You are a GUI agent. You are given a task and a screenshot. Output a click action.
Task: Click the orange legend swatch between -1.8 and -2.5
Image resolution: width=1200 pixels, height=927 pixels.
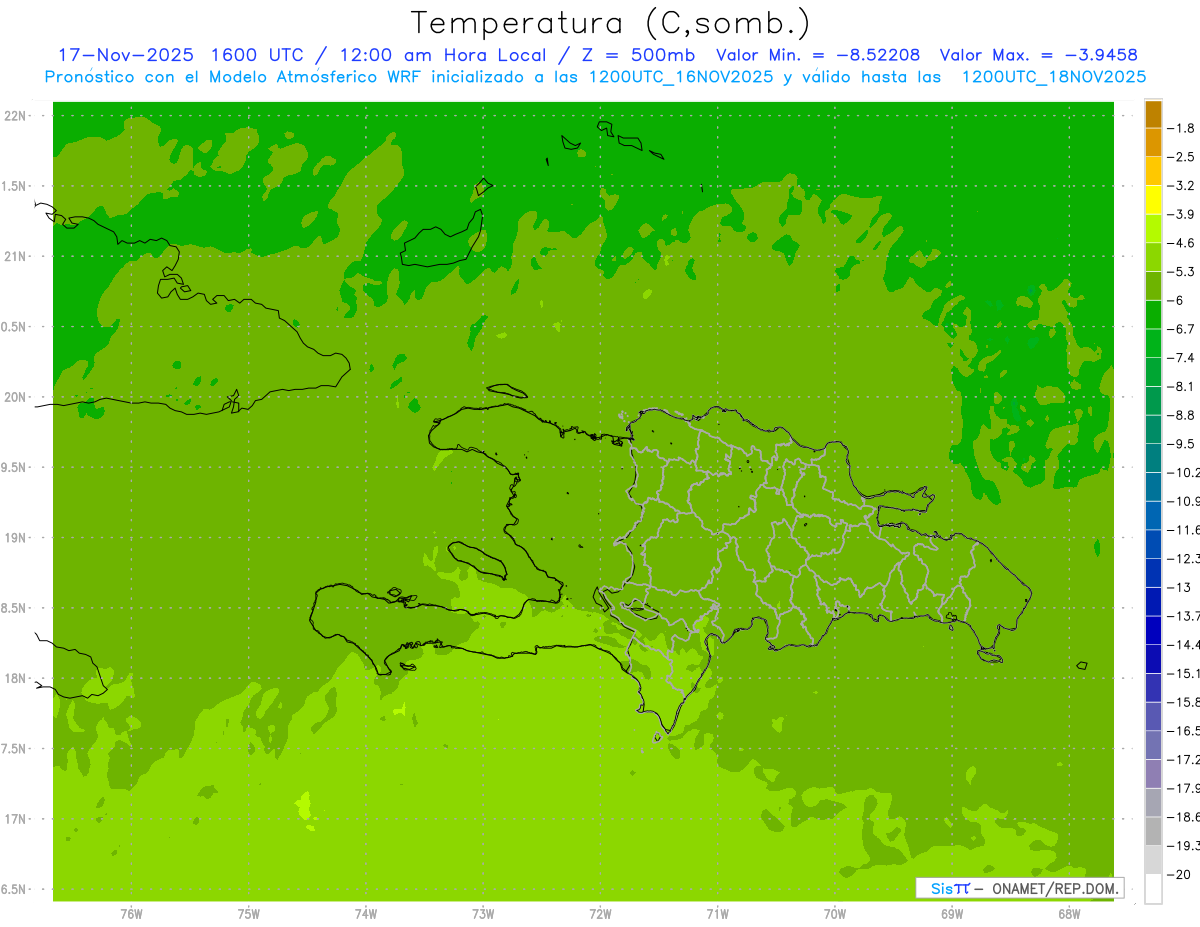coord(1153,142)
